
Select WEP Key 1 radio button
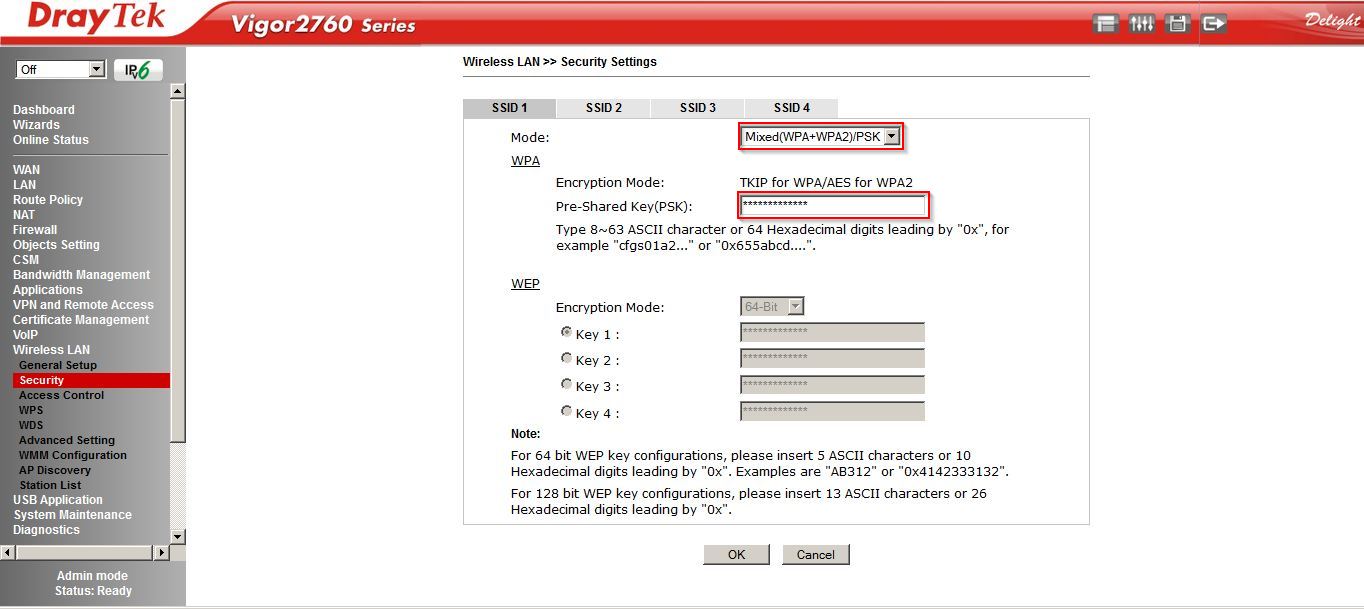[x=567, y=332]
